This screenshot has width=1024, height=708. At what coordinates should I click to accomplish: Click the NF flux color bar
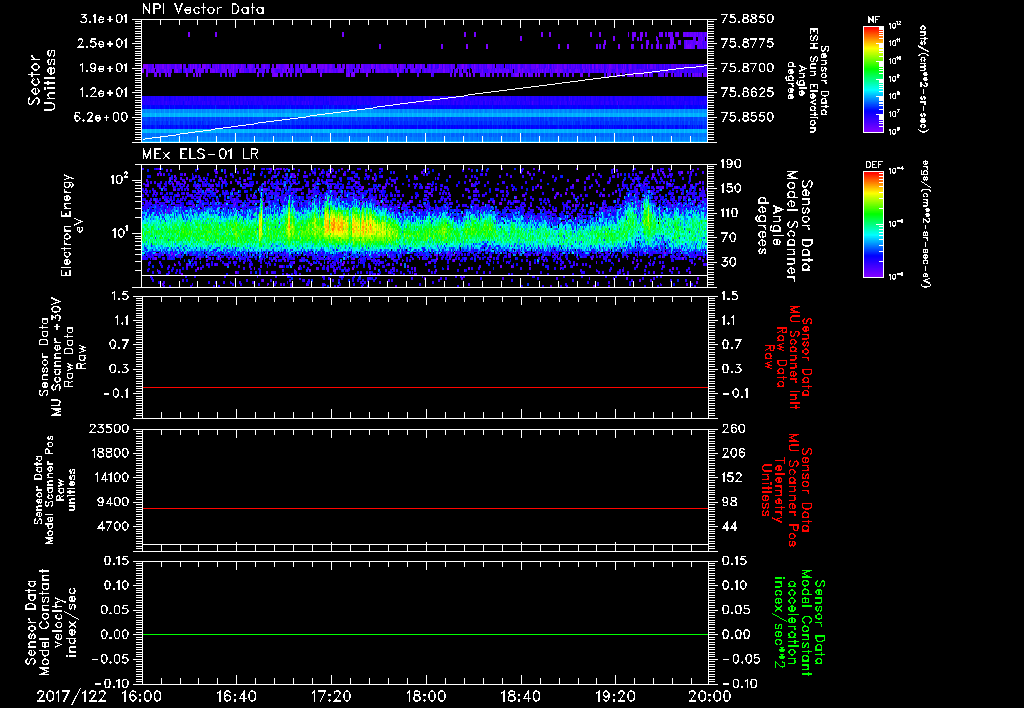coord(873,78)
